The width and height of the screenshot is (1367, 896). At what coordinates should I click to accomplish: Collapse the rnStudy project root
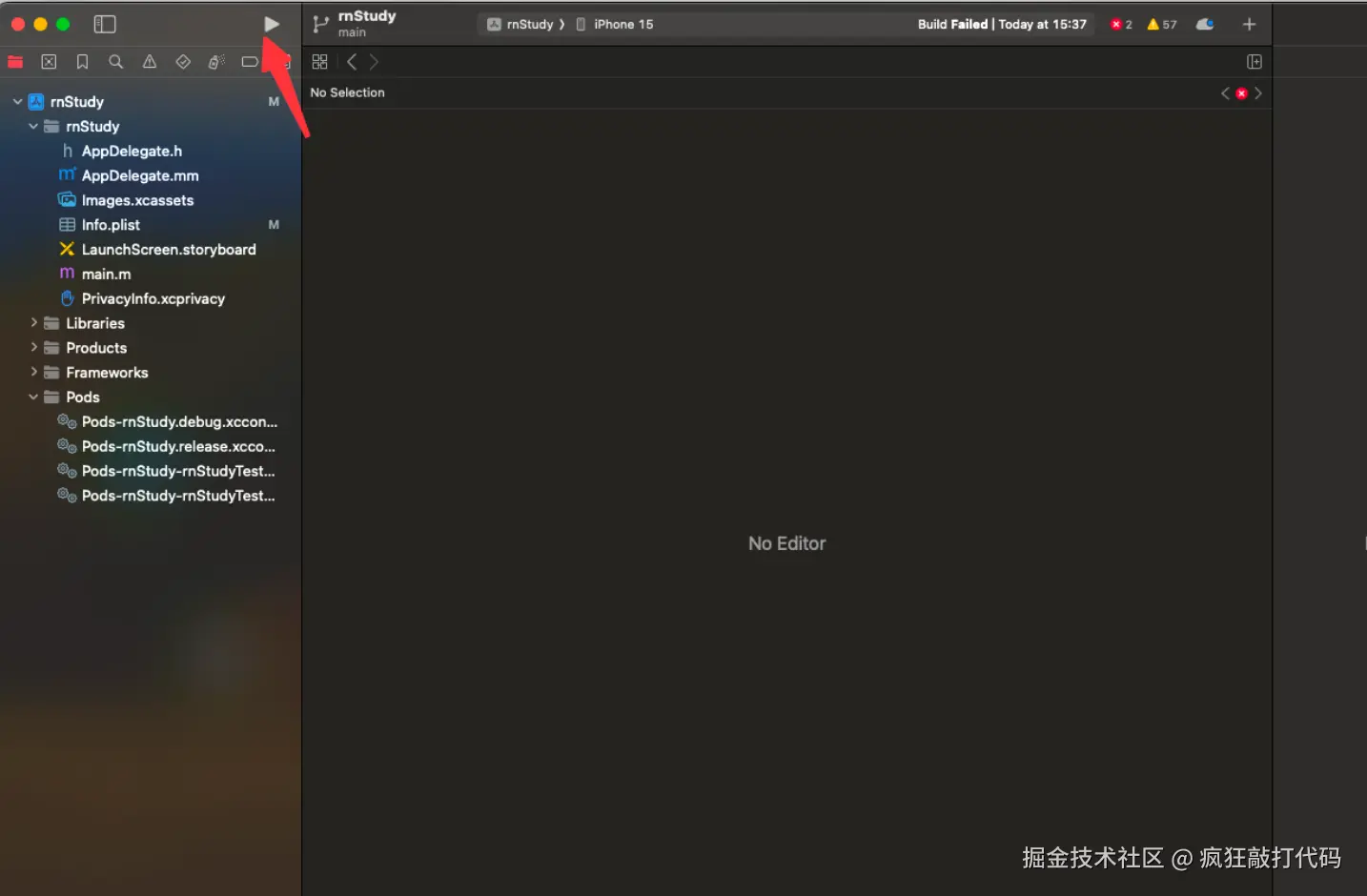coord(17,101)
